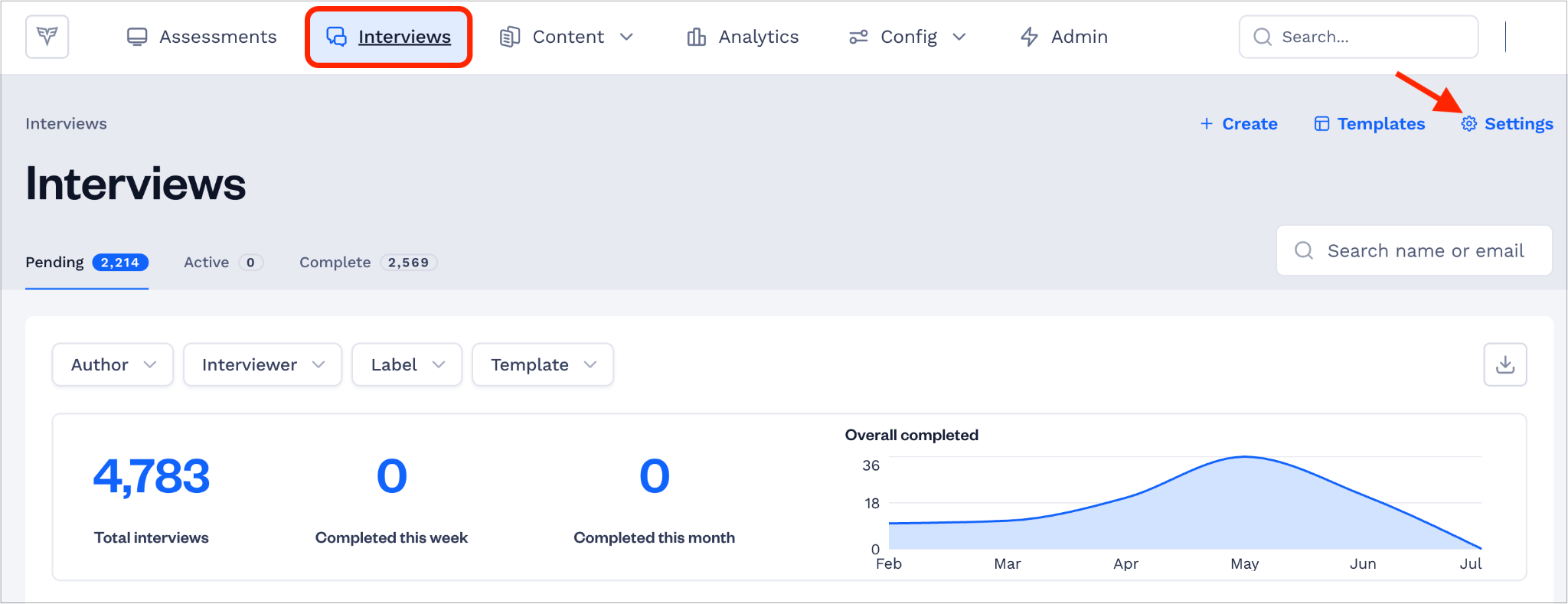The image size is (1568, 604).
Task: Open the Label filter dropdown
Action: (x=407, y=364)
